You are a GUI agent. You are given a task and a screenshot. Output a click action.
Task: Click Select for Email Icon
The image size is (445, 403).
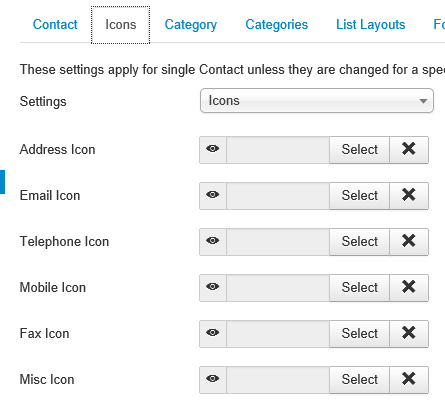pos(360,196)
